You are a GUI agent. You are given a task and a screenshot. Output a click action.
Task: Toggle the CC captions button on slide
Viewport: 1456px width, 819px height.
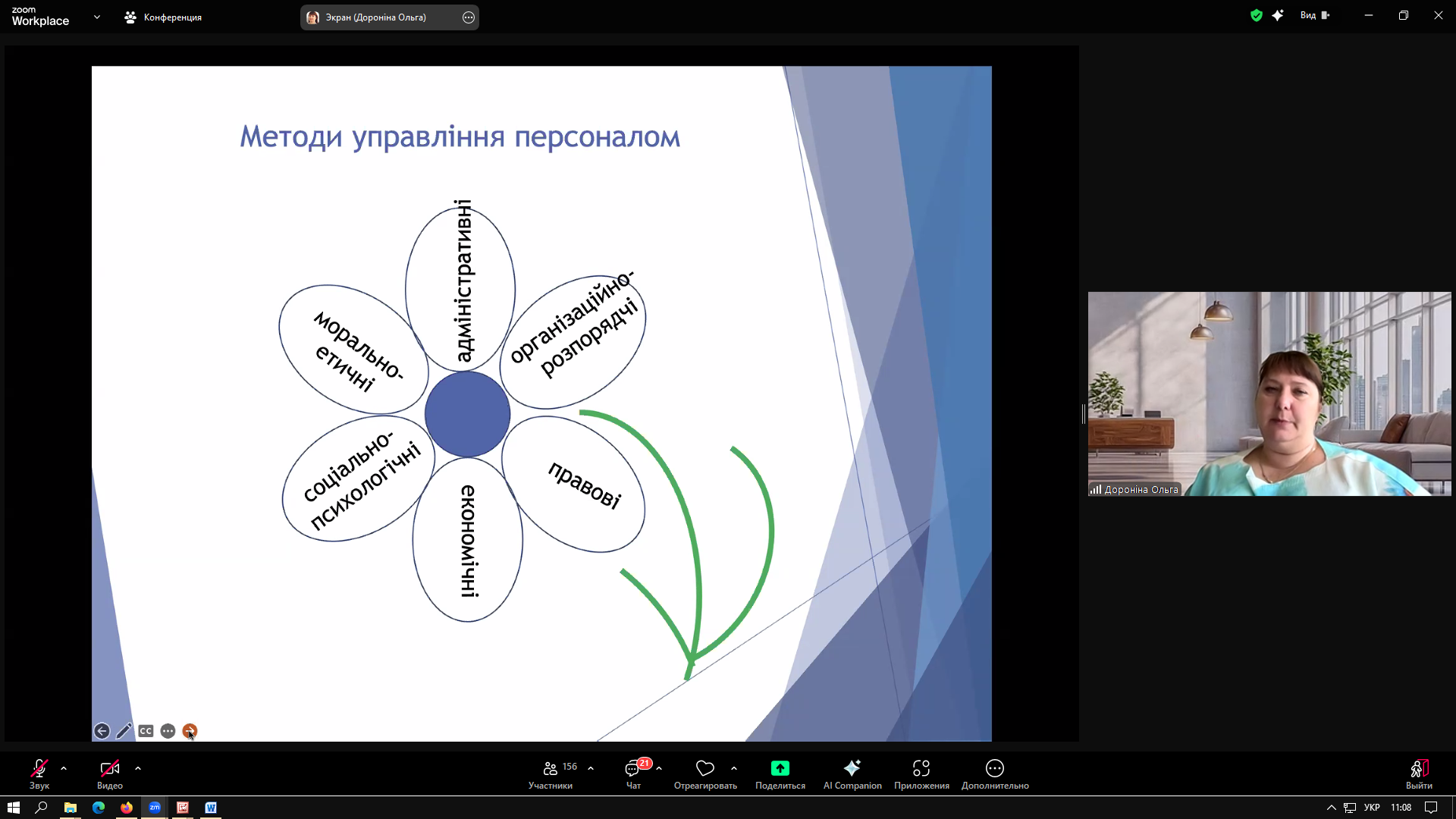click(146, 731)
